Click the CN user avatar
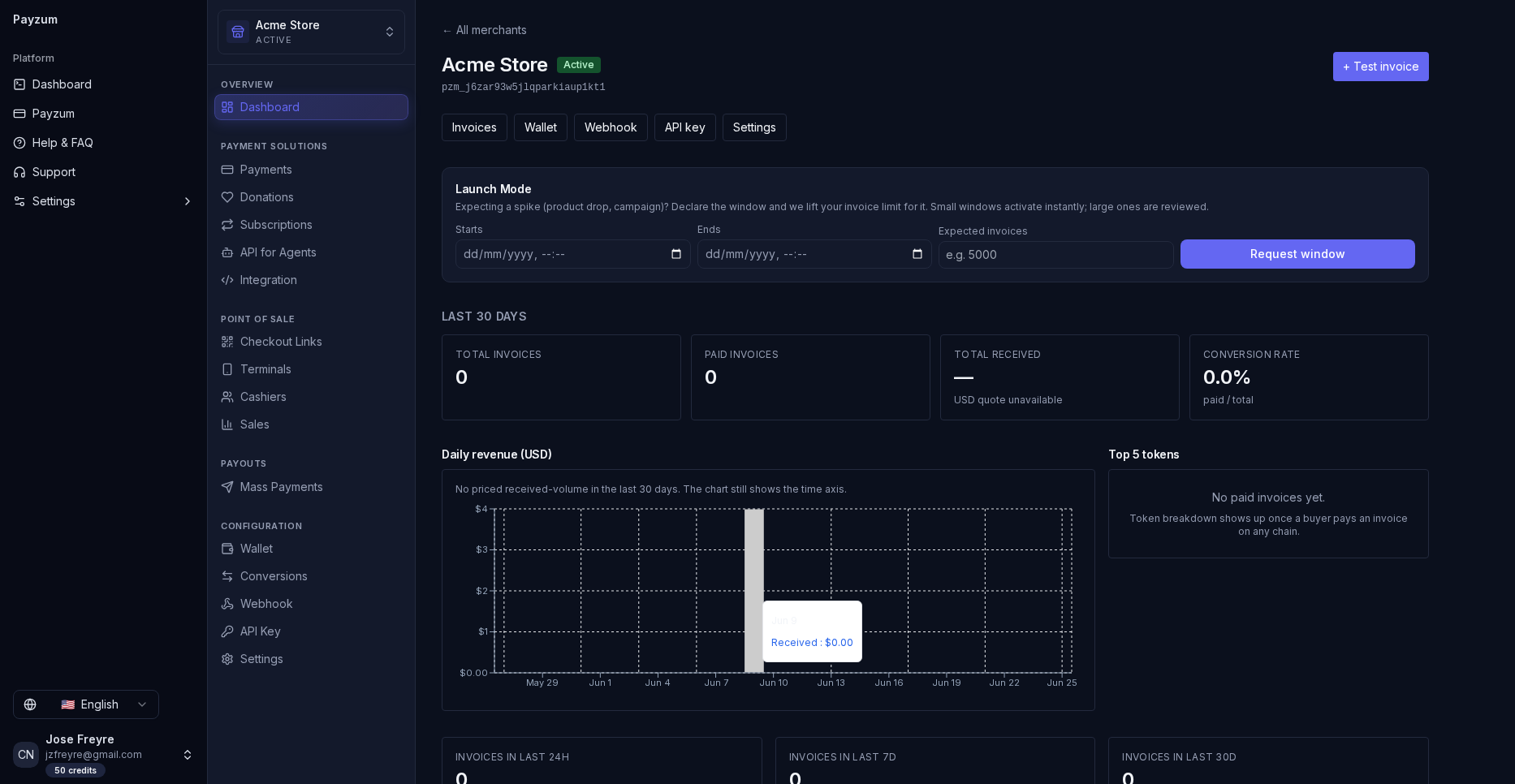The width and height of the screenshot is (1515, 784). [26, 755]
